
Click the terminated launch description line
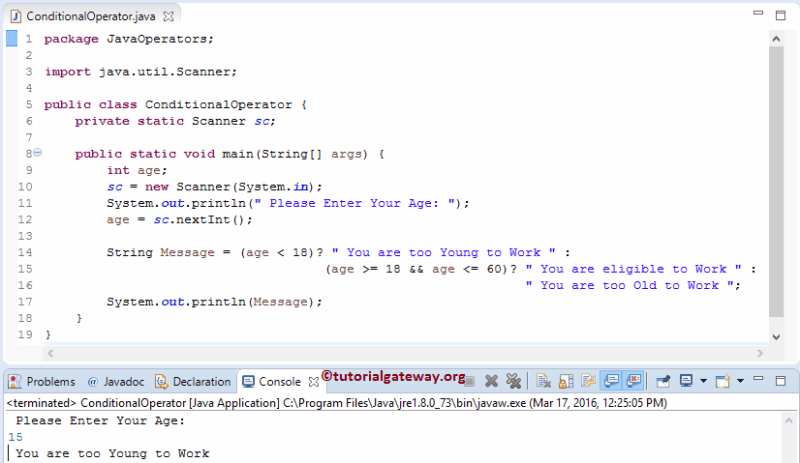(x=337, y=403)
